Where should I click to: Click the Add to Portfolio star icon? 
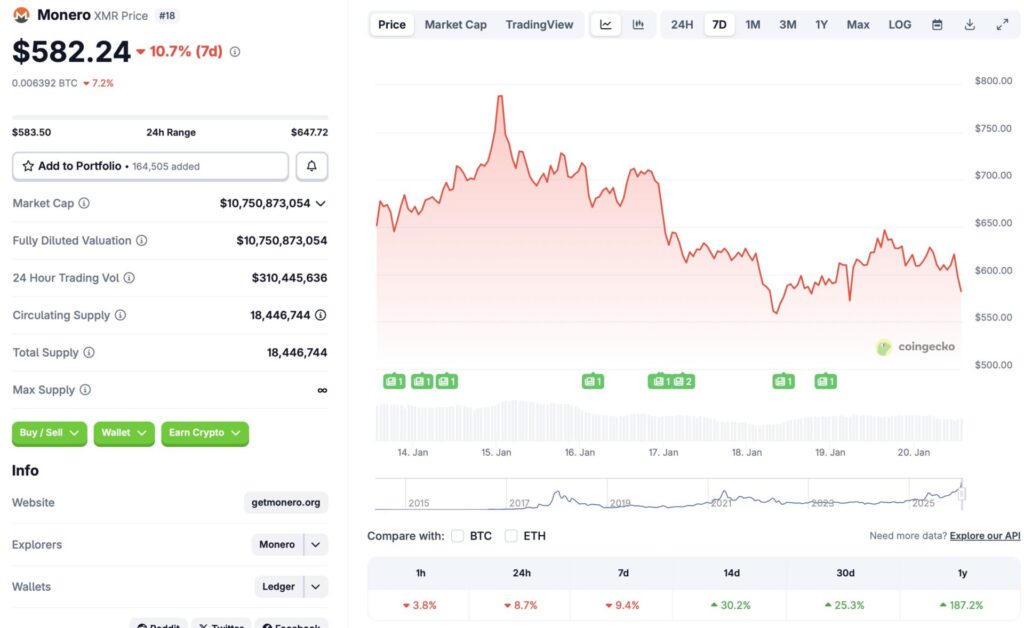coord(30,165)
